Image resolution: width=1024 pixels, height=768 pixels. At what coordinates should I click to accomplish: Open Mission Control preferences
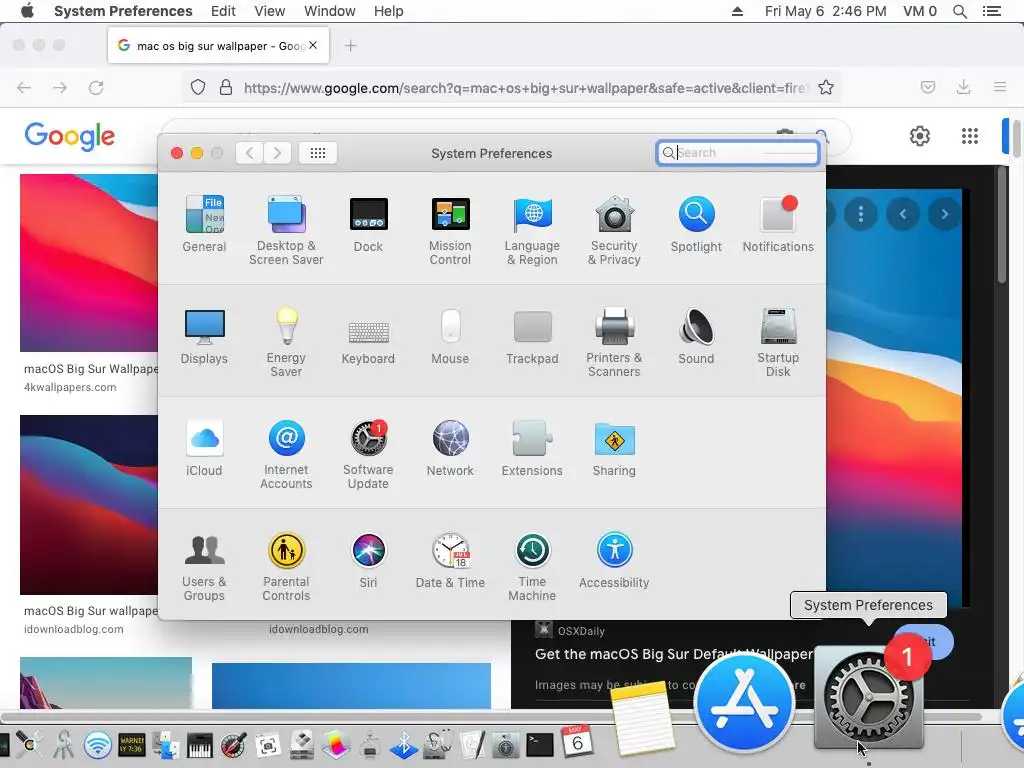[x=450, y=230]
